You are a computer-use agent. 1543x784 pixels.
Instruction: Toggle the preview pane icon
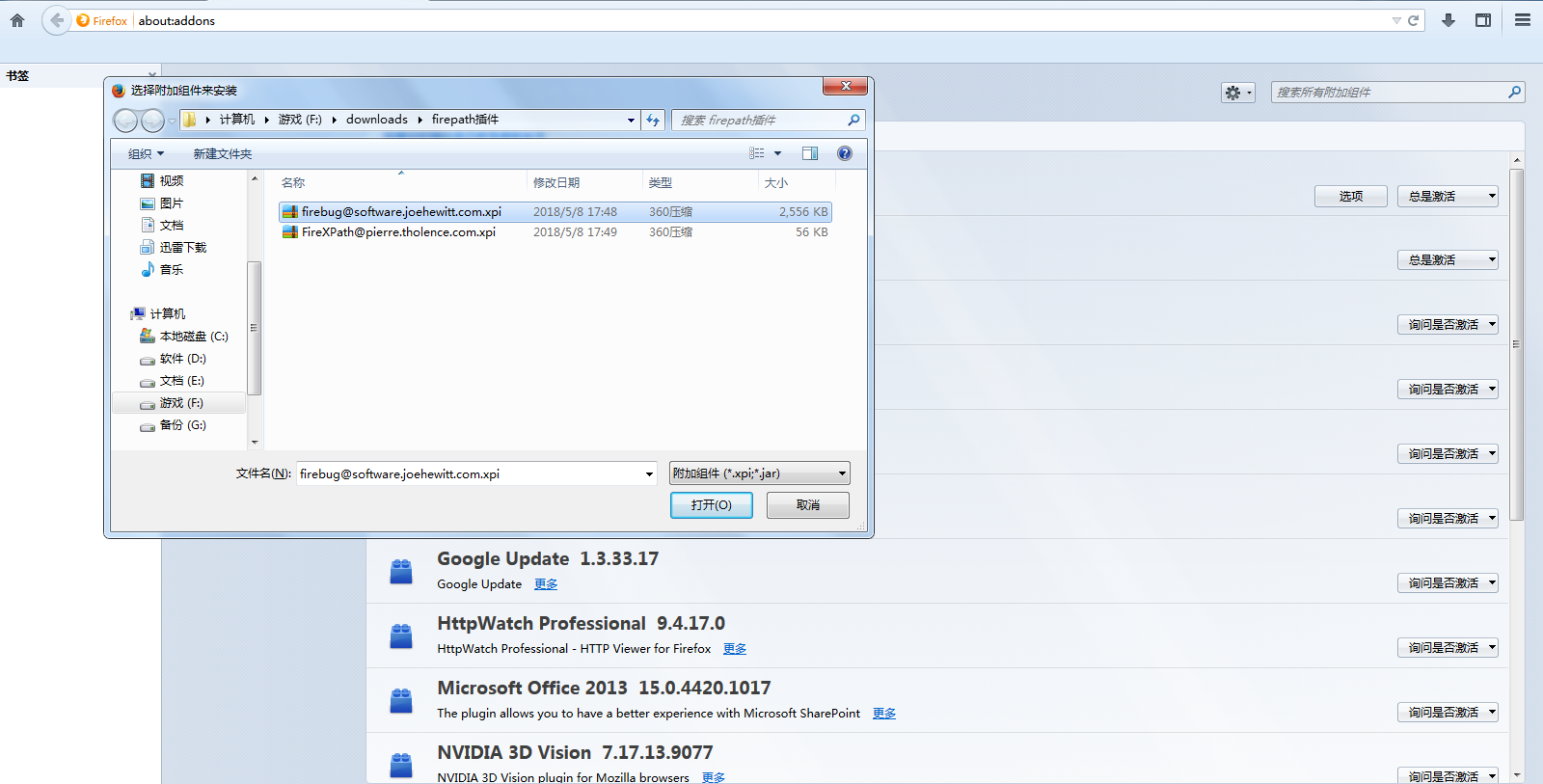click(810, 153)
